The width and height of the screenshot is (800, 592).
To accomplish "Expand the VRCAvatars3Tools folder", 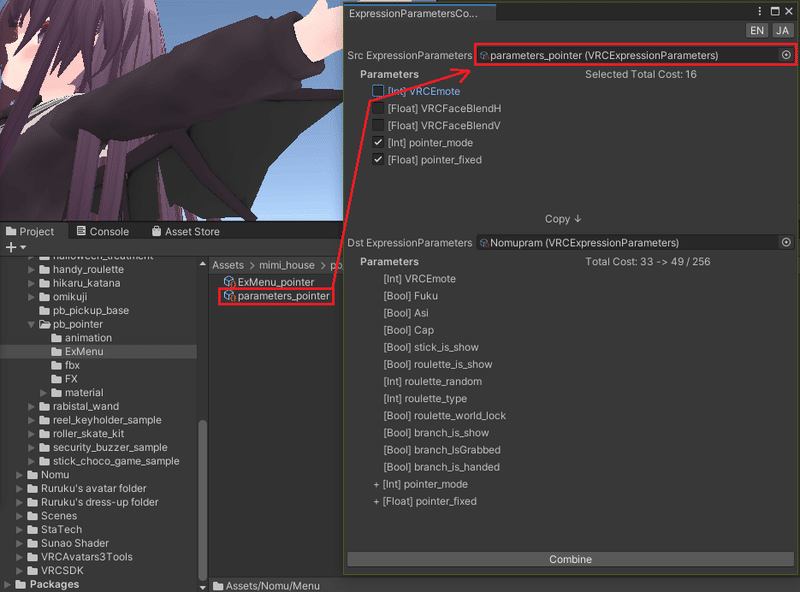I will (19, 557).
